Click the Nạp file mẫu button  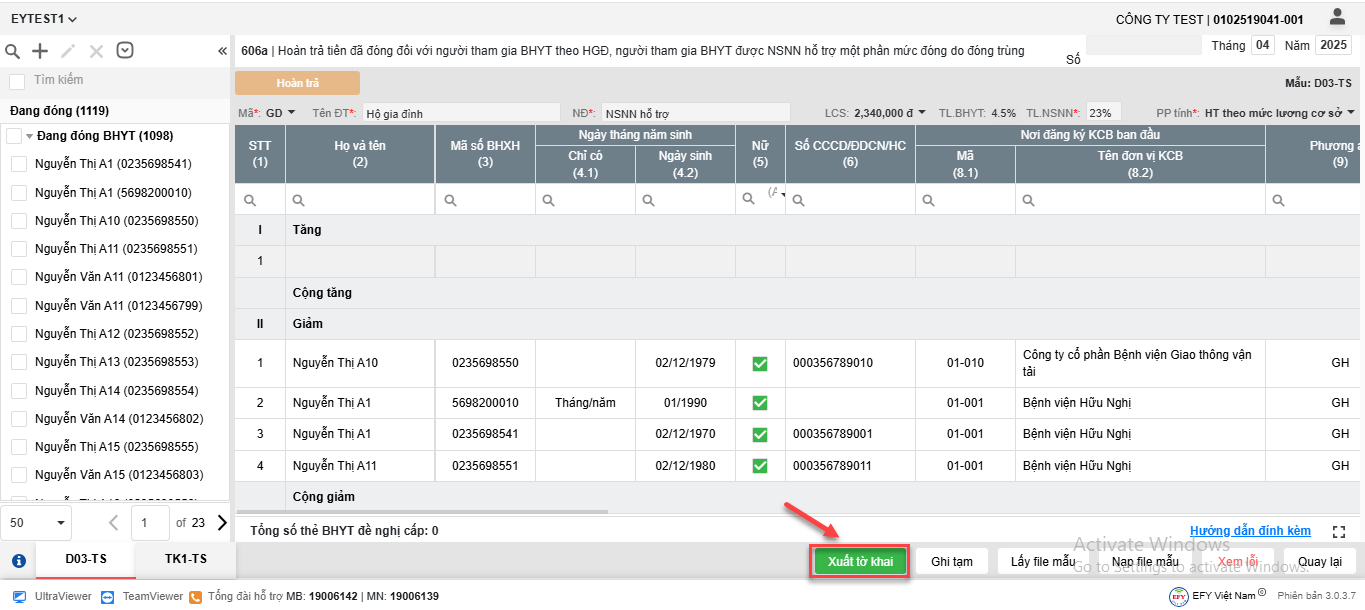(1145, 562)
